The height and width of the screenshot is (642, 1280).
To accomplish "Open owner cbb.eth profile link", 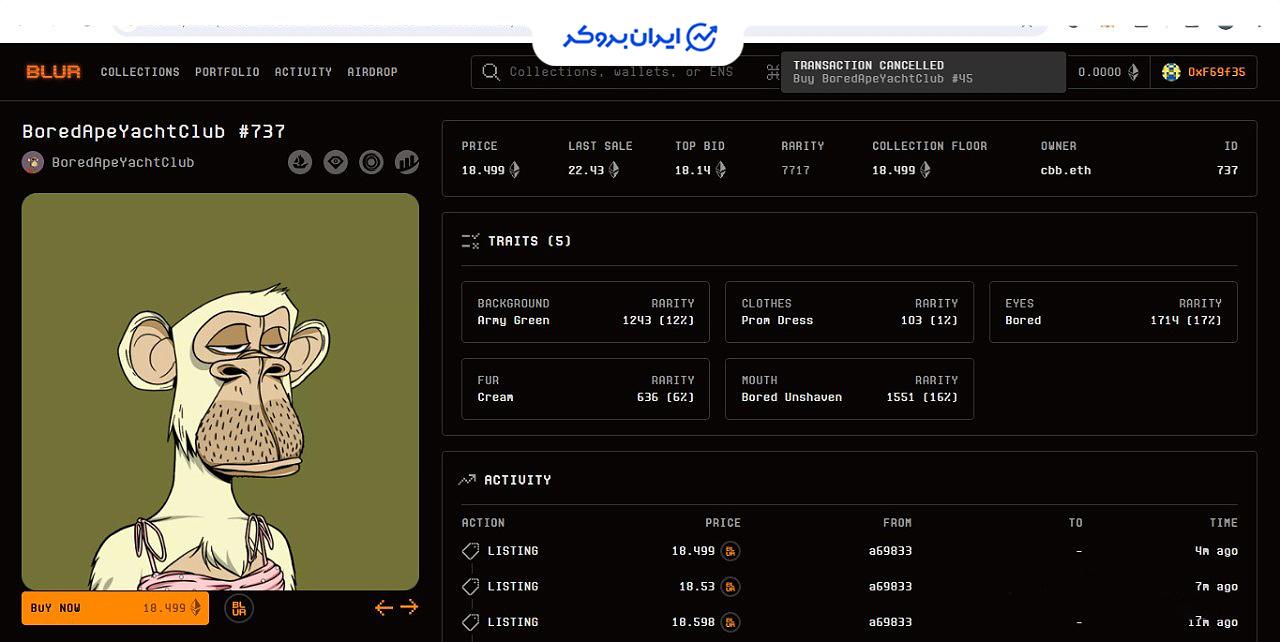I will [x=1066, y=170].
